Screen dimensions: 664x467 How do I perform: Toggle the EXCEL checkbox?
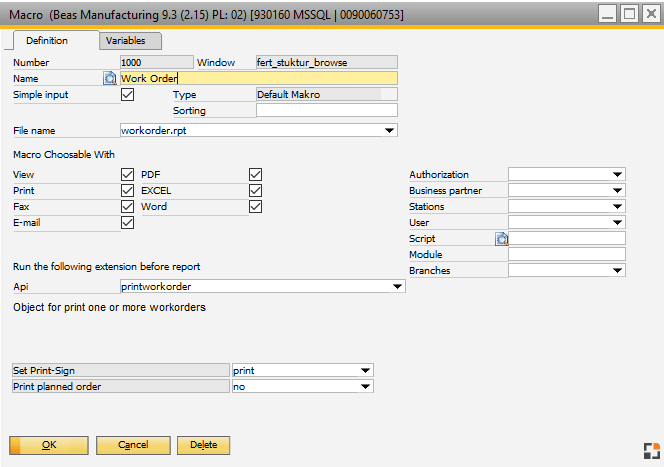pyautogui.click(x=255, y=191)
